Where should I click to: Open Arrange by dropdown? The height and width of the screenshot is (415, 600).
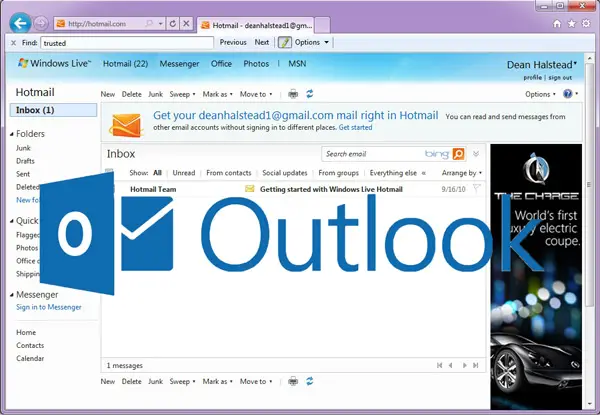(461, 173)
